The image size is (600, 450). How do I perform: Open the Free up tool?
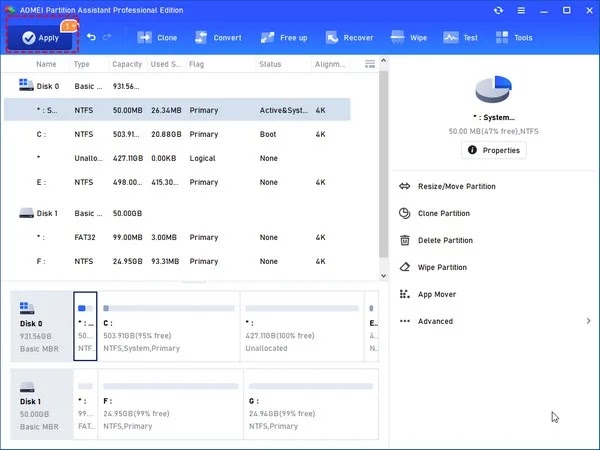[284, 38]
